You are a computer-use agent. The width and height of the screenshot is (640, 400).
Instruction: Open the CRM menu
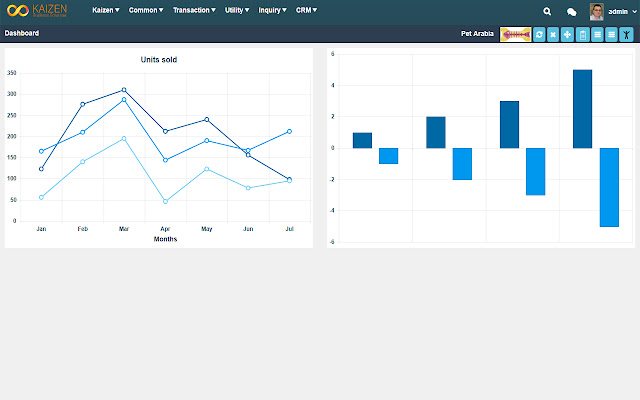click(306, 10)
